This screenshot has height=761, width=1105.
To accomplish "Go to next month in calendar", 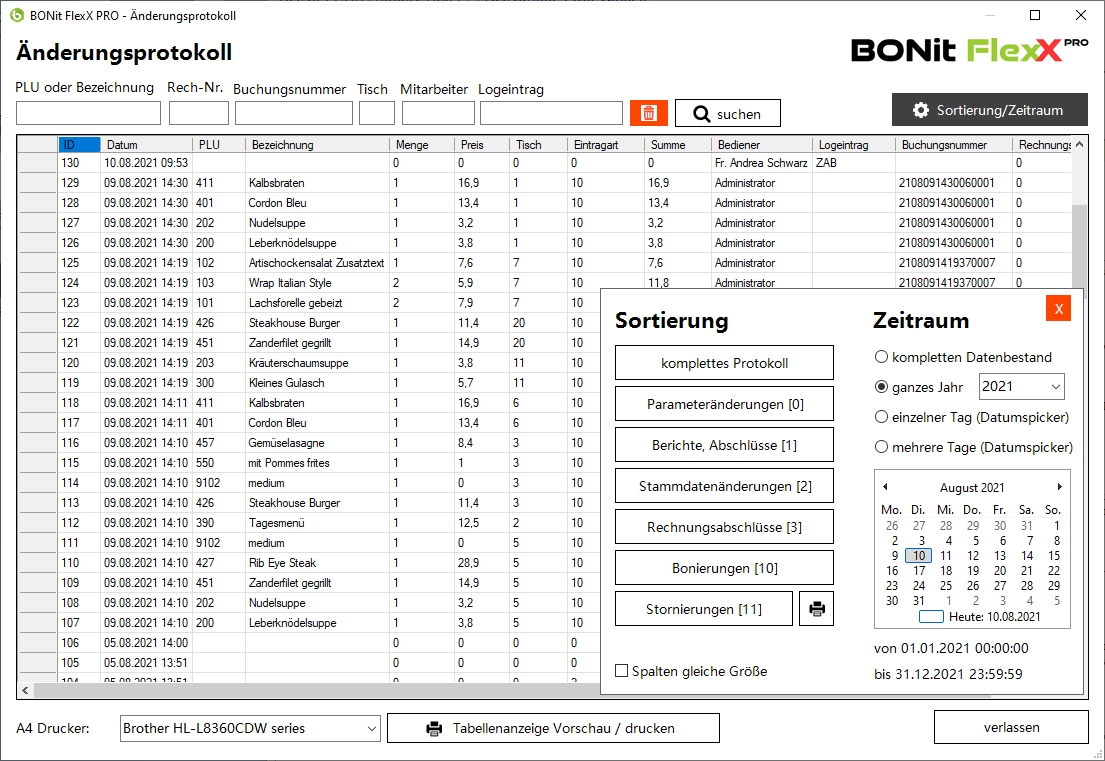I will (1059, 487).
